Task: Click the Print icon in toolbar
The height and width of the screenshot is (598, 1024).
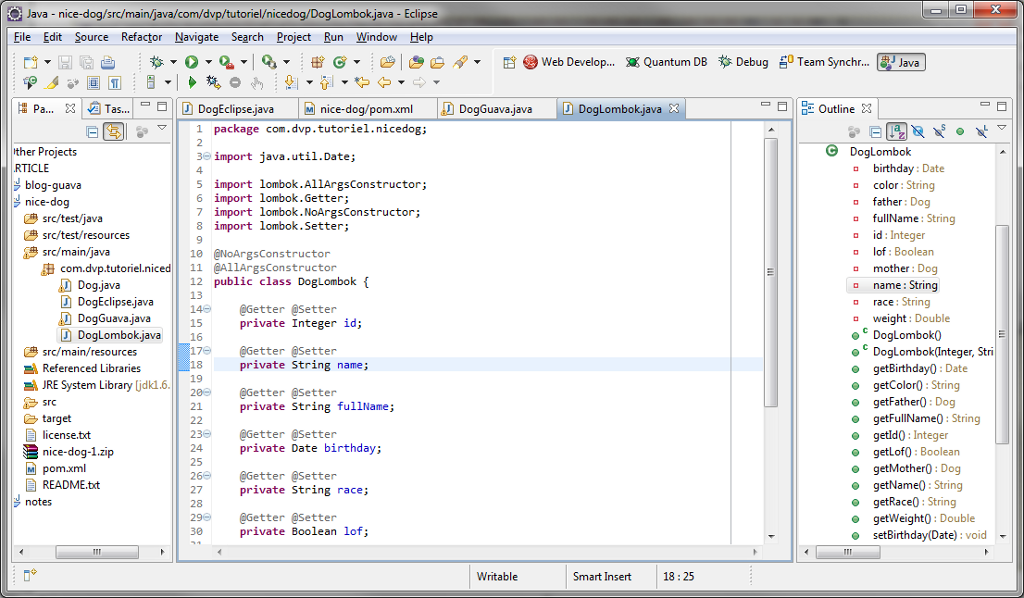Action: coord(107,62)
